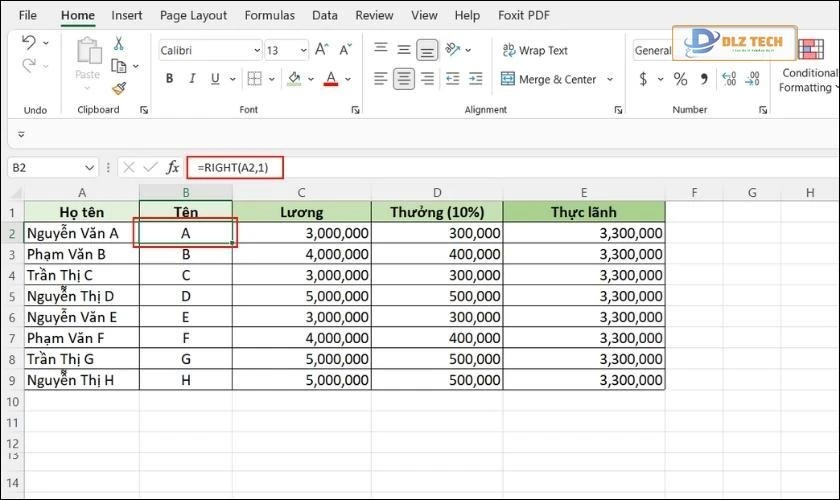Open Merge & Center dropdown arrow
This screenshot has height=500, width=840.
[x=609, y=79]
